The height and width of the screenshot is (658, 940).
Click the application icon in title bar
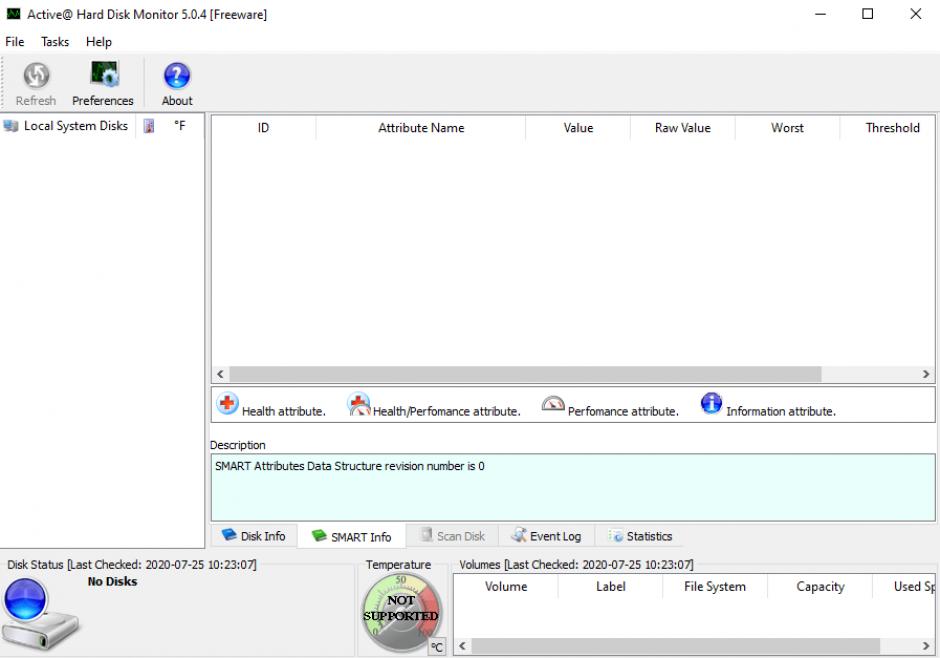pos(13,14)
